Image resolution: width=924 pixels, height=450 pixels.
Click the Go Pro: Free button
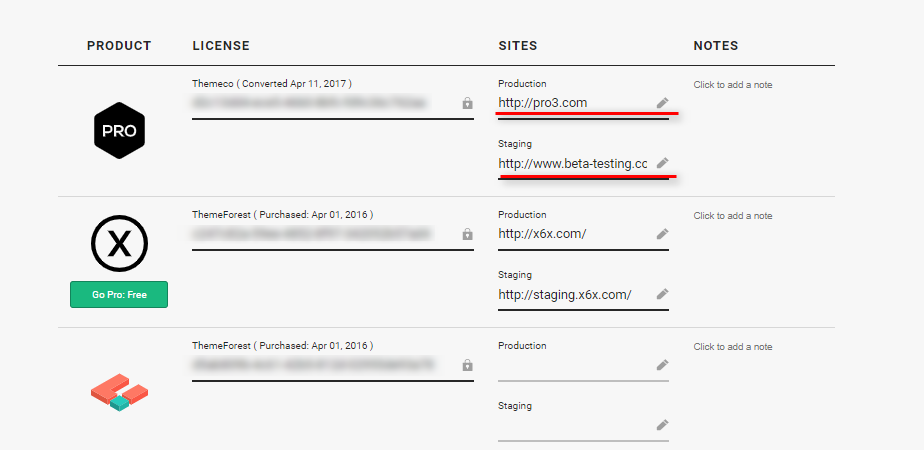point(119,295)
